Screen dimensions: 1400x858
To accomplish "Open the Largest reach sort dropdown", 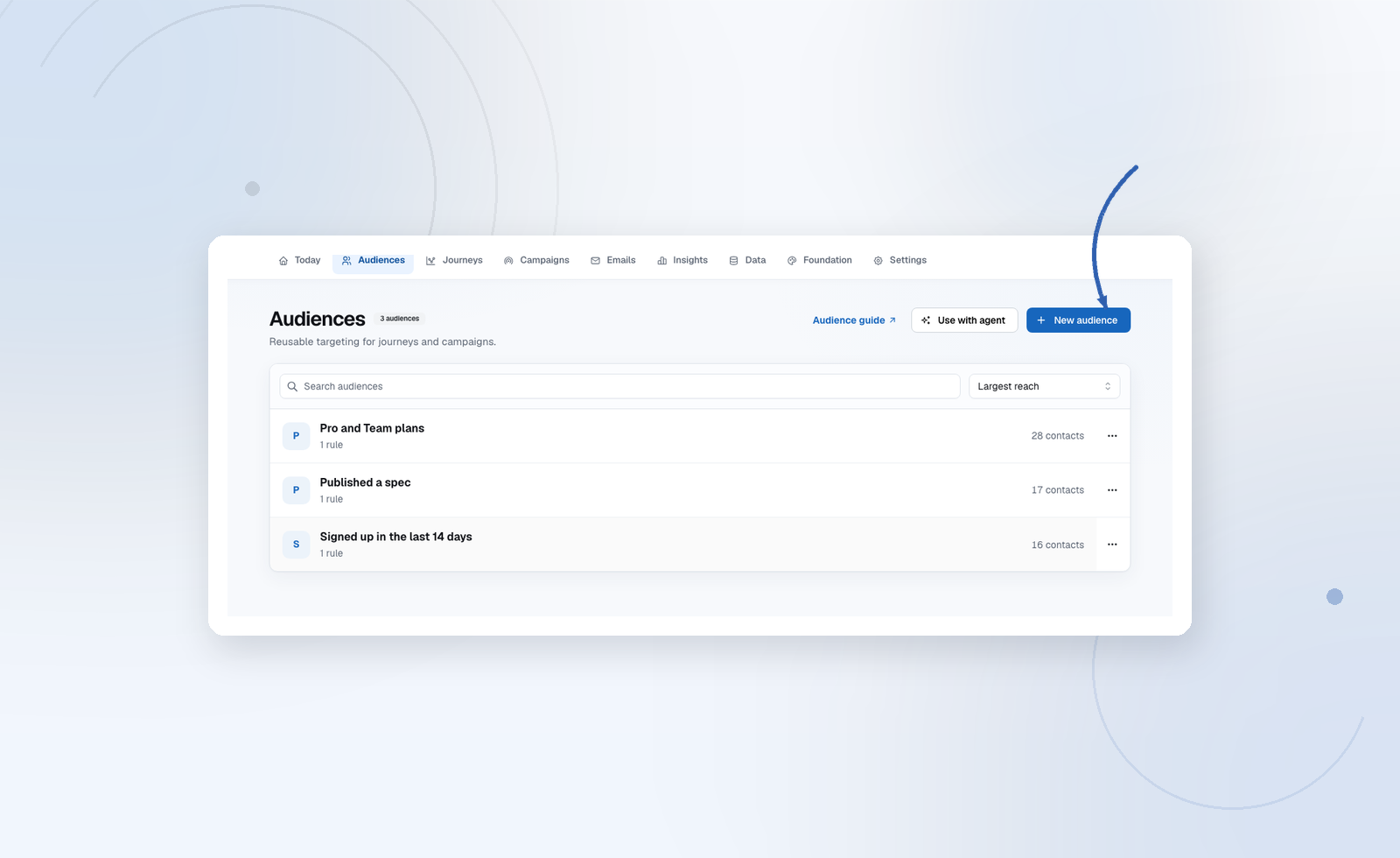I will (1044, 386).
